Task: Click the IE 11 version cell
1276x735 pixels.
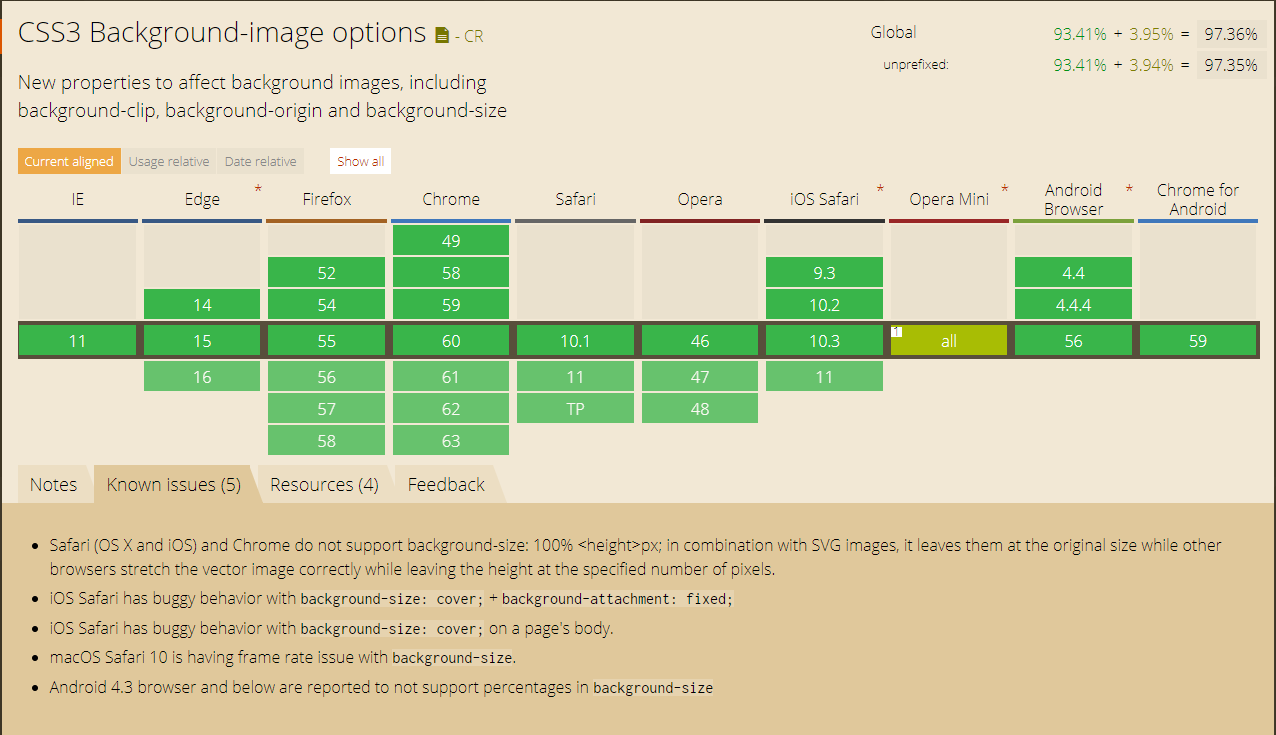Action: tap(78, 341)
